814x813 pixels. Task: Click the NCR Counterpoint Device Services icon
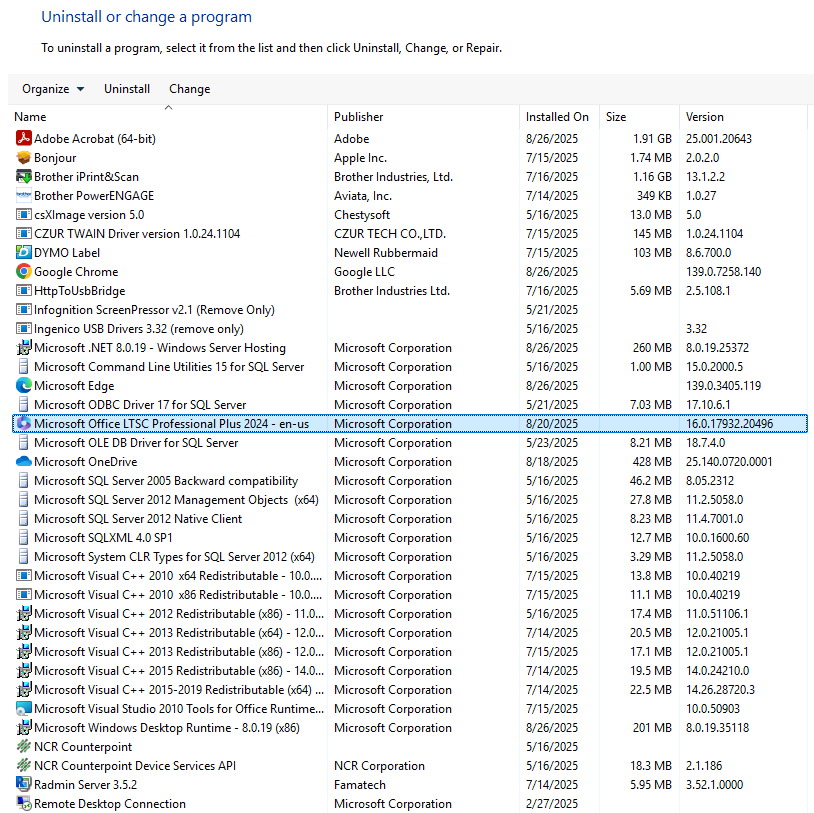23,766
